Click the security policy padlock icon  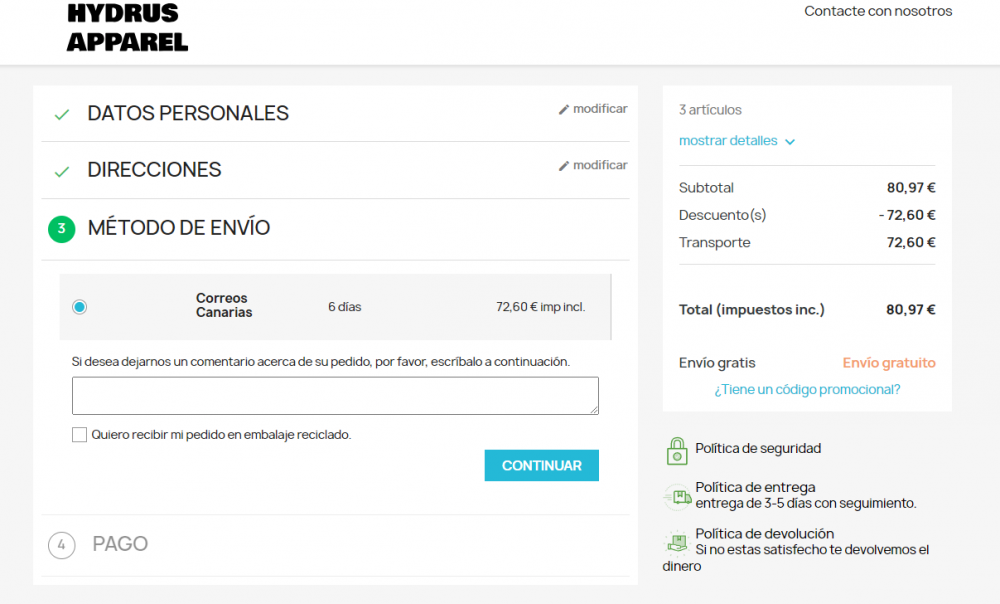click(x=677, y=451)
